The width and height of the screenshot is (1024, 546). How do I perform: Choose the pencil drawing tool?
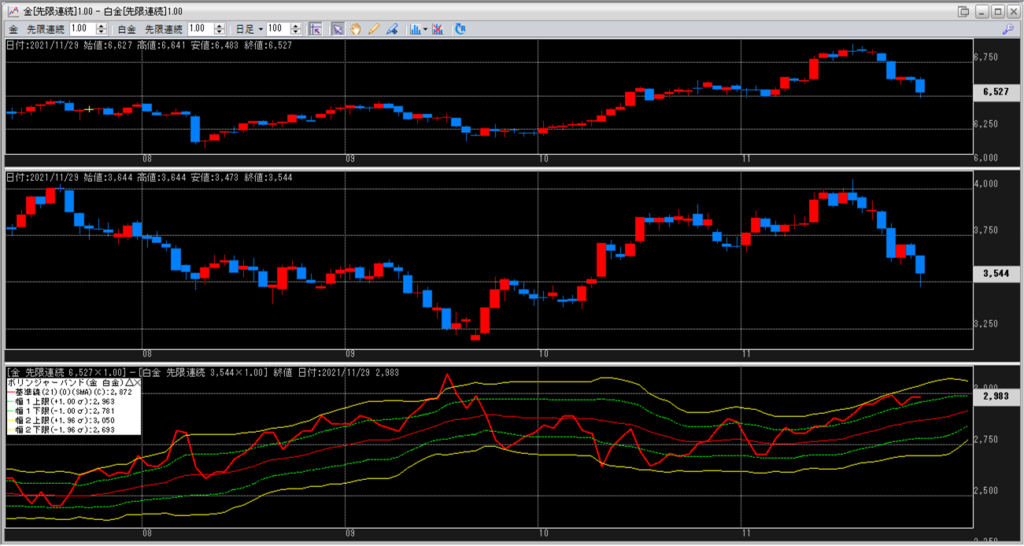(x=373, y=29)
